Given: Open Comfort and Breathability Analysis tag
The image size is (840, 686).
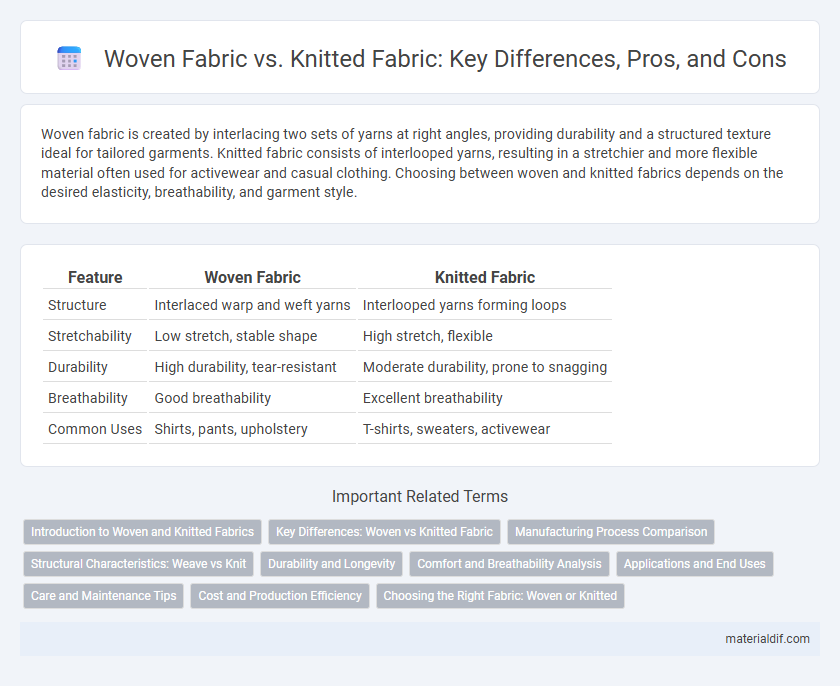Looking at the screenshot, I should point(509,564).
